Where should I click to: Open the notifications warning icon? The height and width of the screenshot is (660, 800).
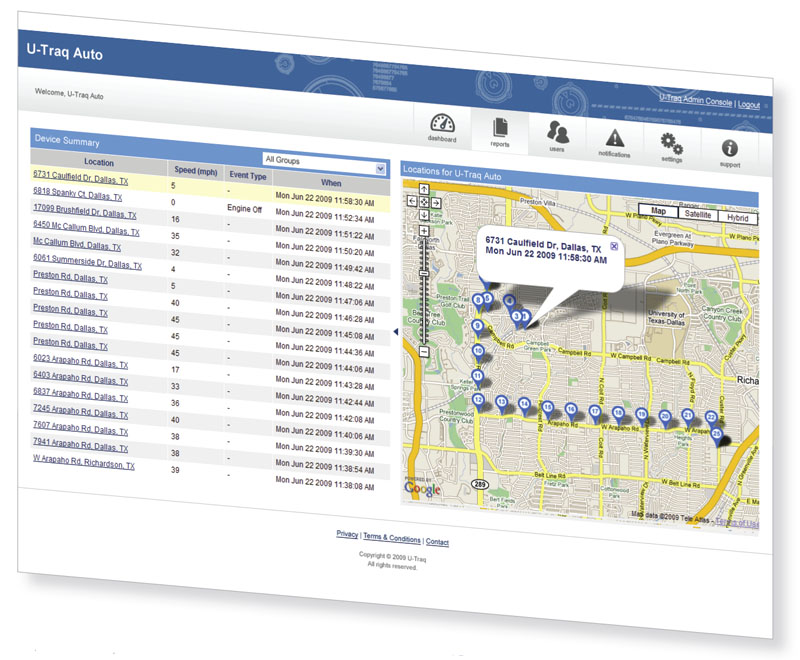pyautogui.click(x=615, y=141)
